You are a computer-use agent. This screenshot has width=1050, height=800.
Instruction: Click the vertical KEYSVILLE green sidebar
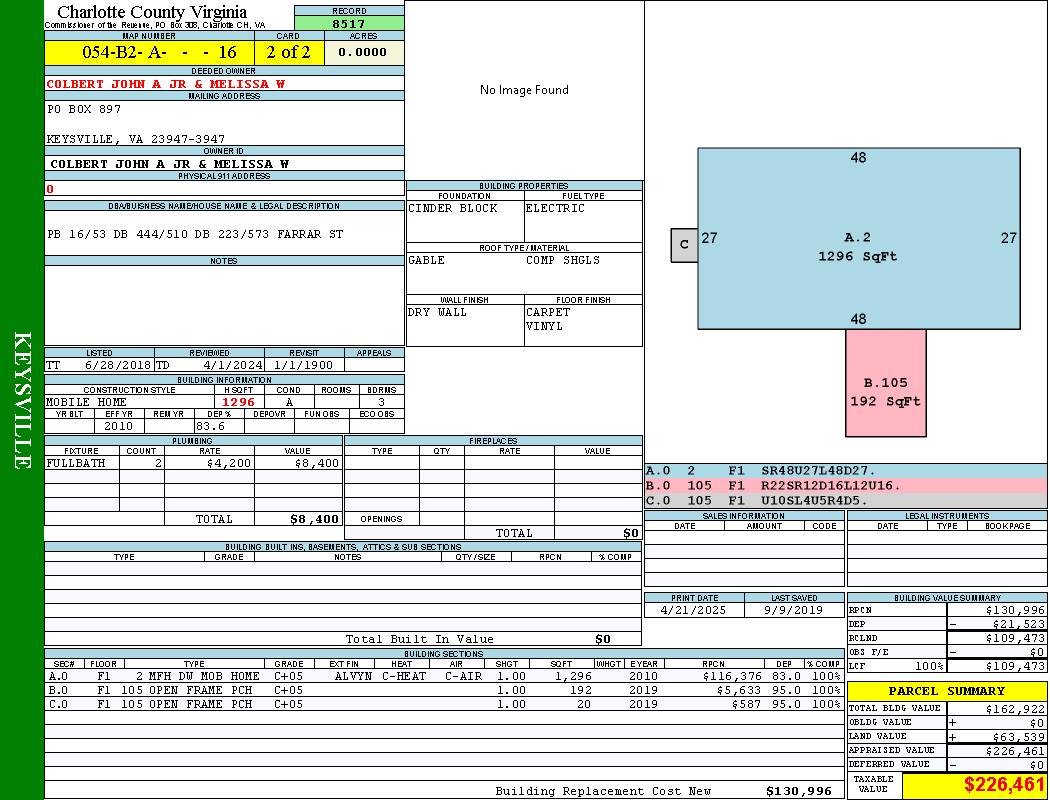(x=22, y=400)
